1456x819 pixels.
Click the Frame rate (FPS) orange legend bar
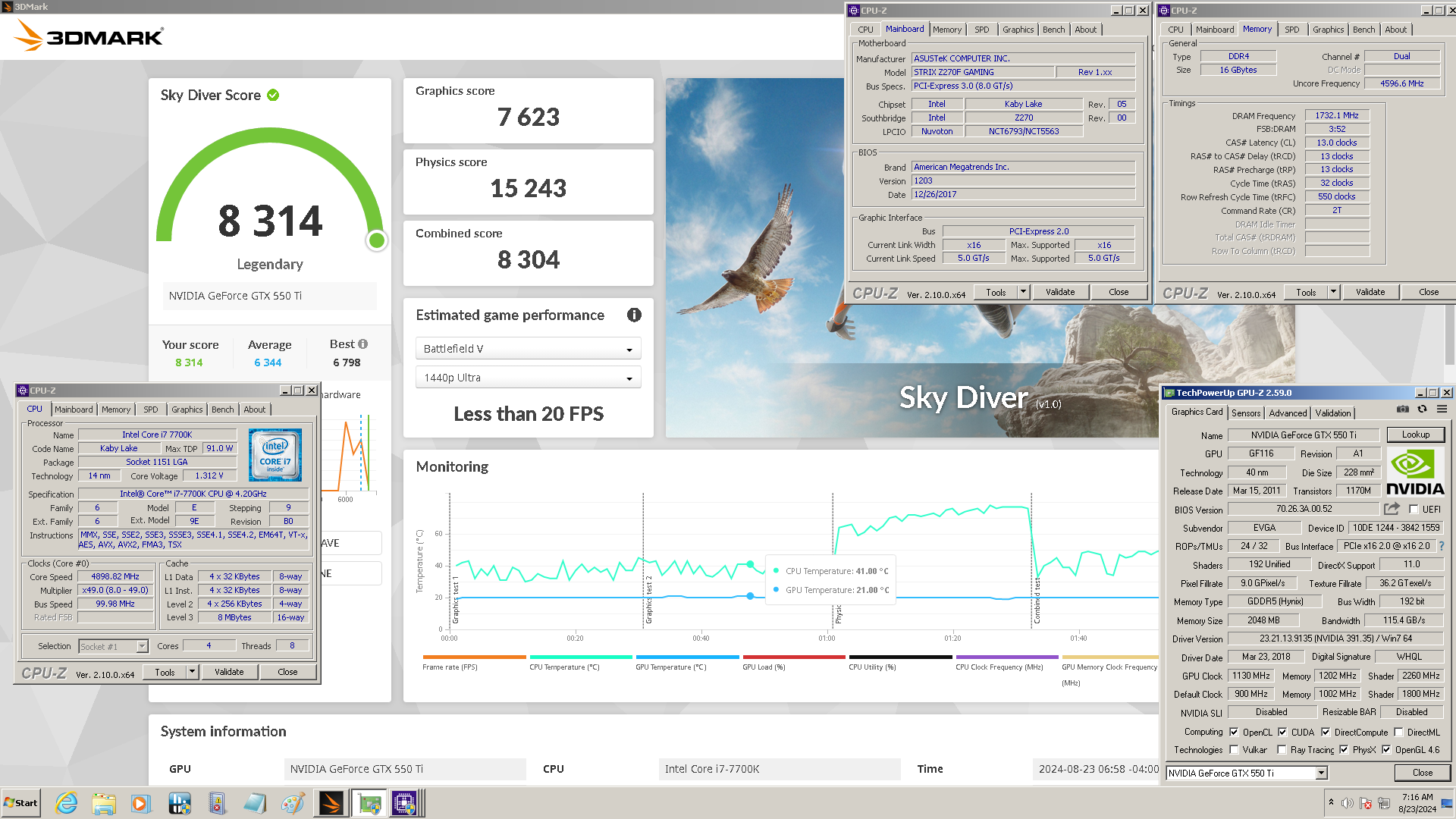pyautogui.click(x=474, y=657)
